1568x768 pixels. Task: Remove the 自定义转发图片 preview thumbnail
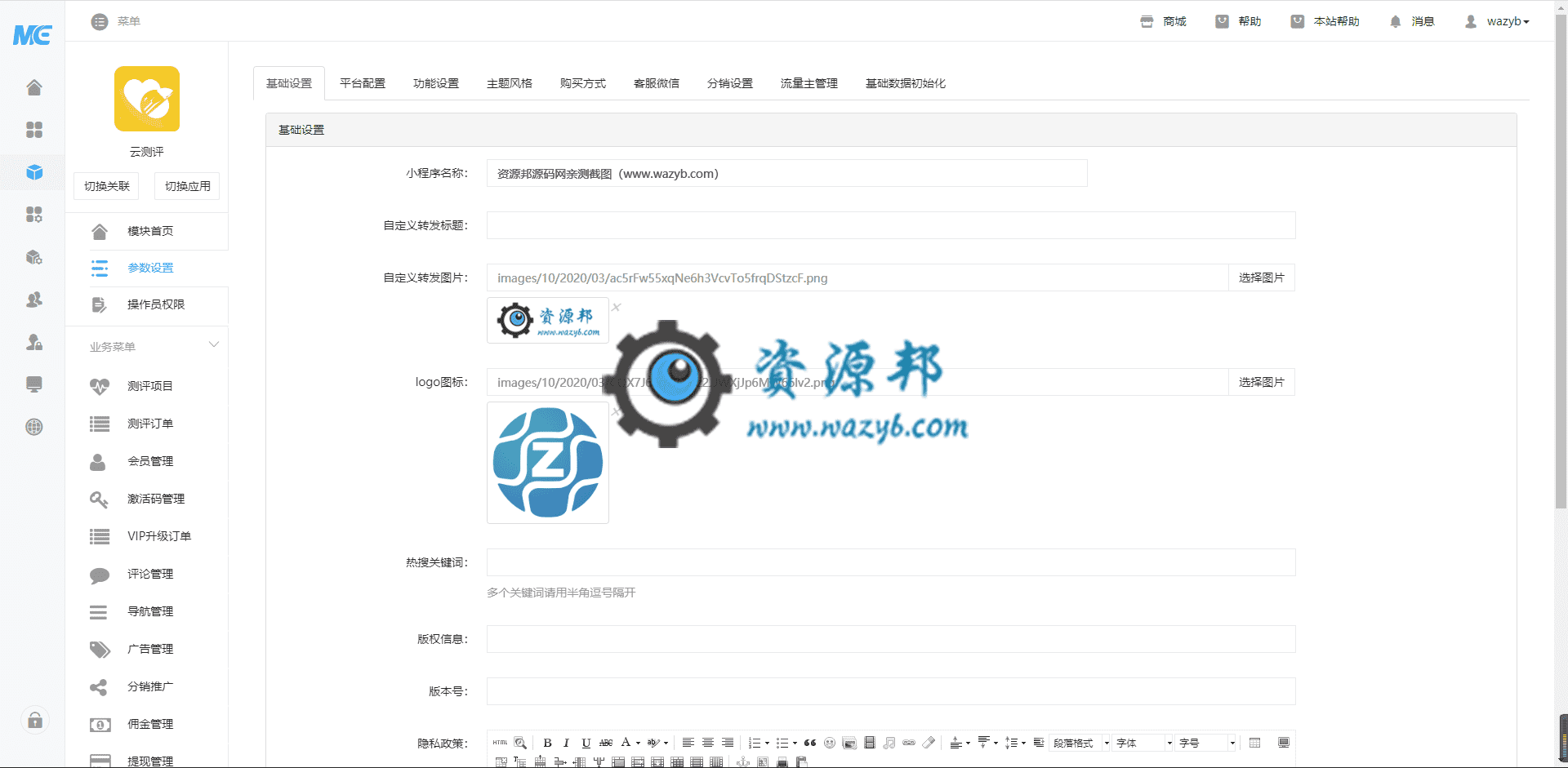(617, 307)
